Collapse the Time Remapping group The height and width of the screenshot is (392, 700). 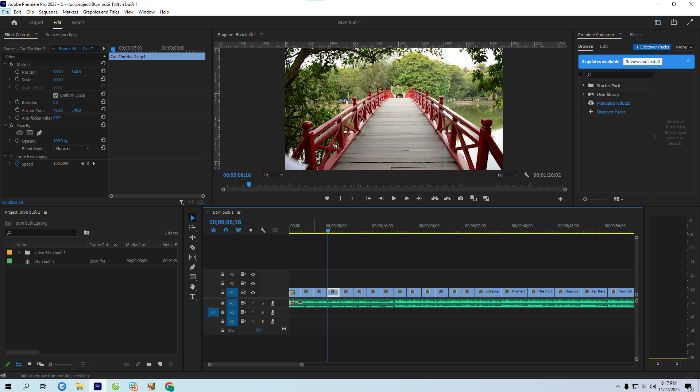[6, 157]
